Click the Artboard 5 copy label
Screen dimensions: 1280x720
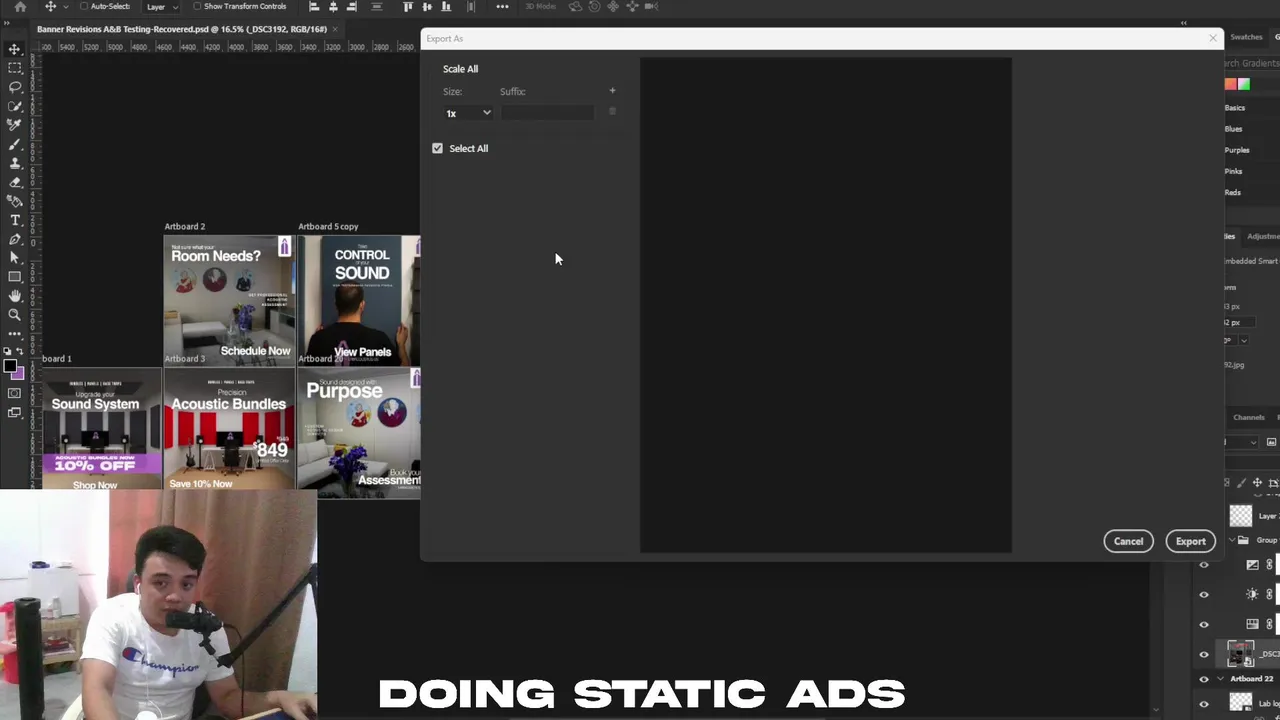[328, 226]
